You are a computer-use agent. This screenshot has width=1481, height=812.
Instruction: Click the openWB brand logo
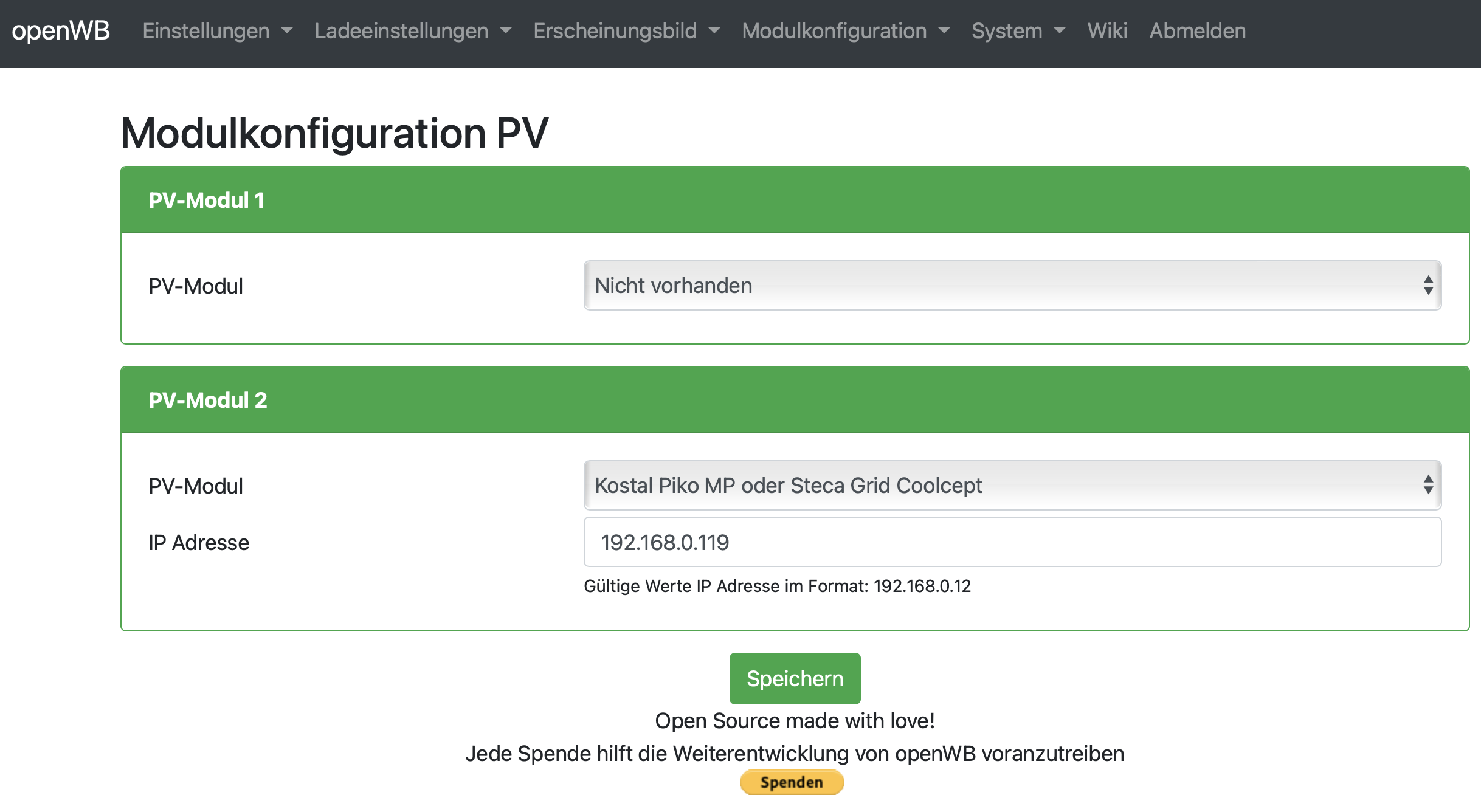click(61, 30)
